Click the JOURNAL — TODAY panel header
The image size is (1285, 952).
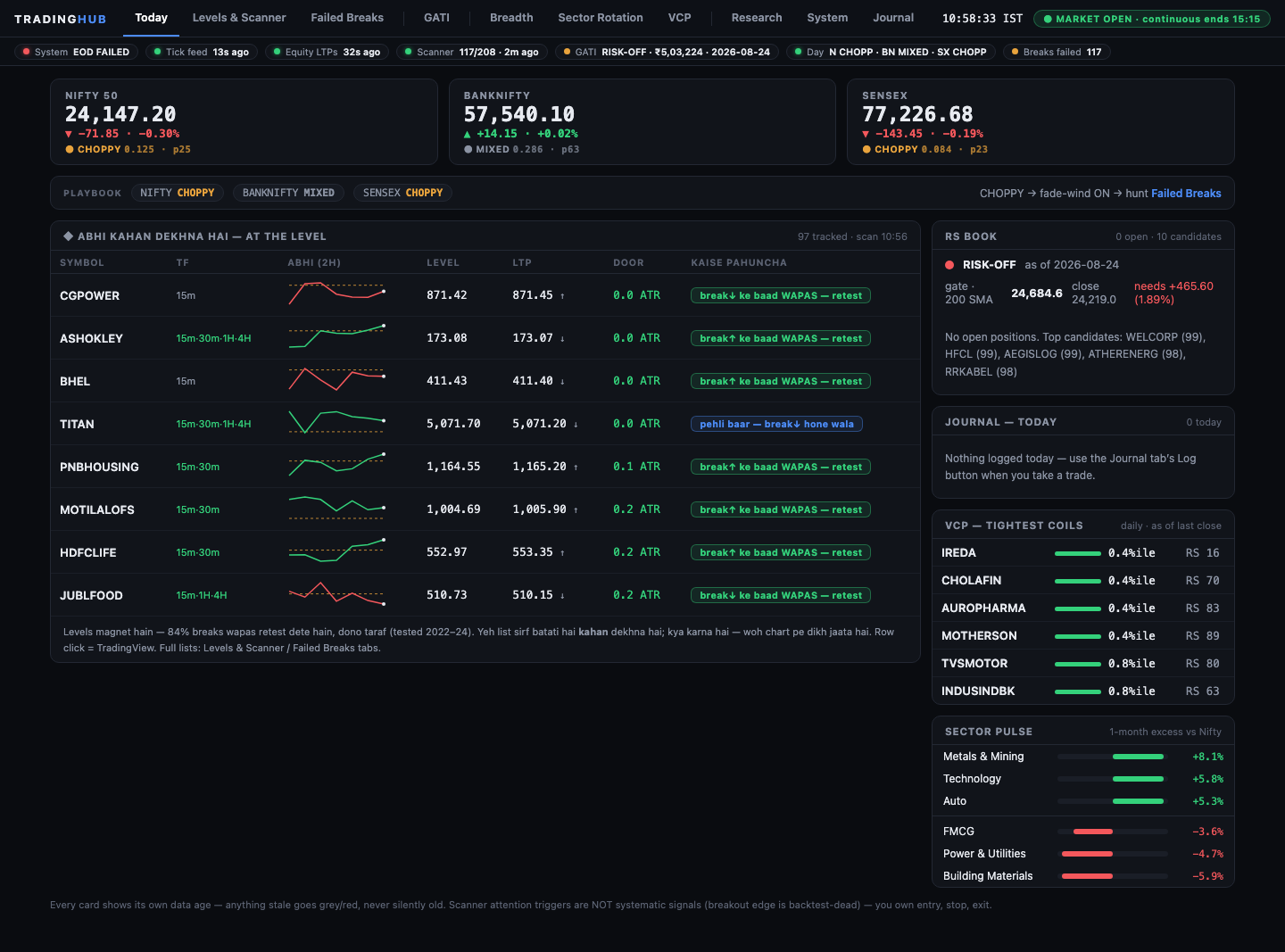click(1082, 422)
